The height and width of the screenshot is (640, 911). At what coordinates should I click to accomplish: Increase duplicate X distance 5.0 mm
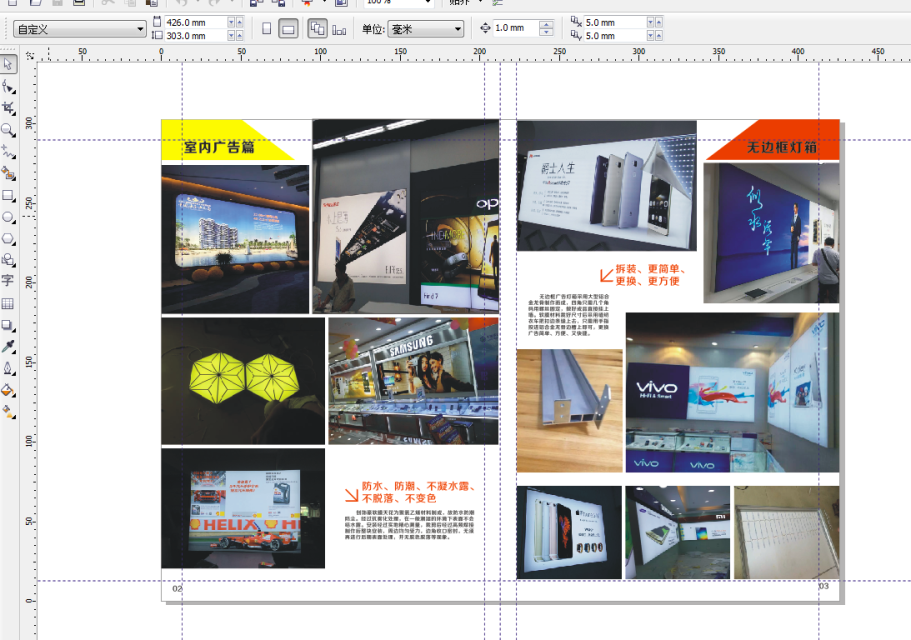pos(659,22)
